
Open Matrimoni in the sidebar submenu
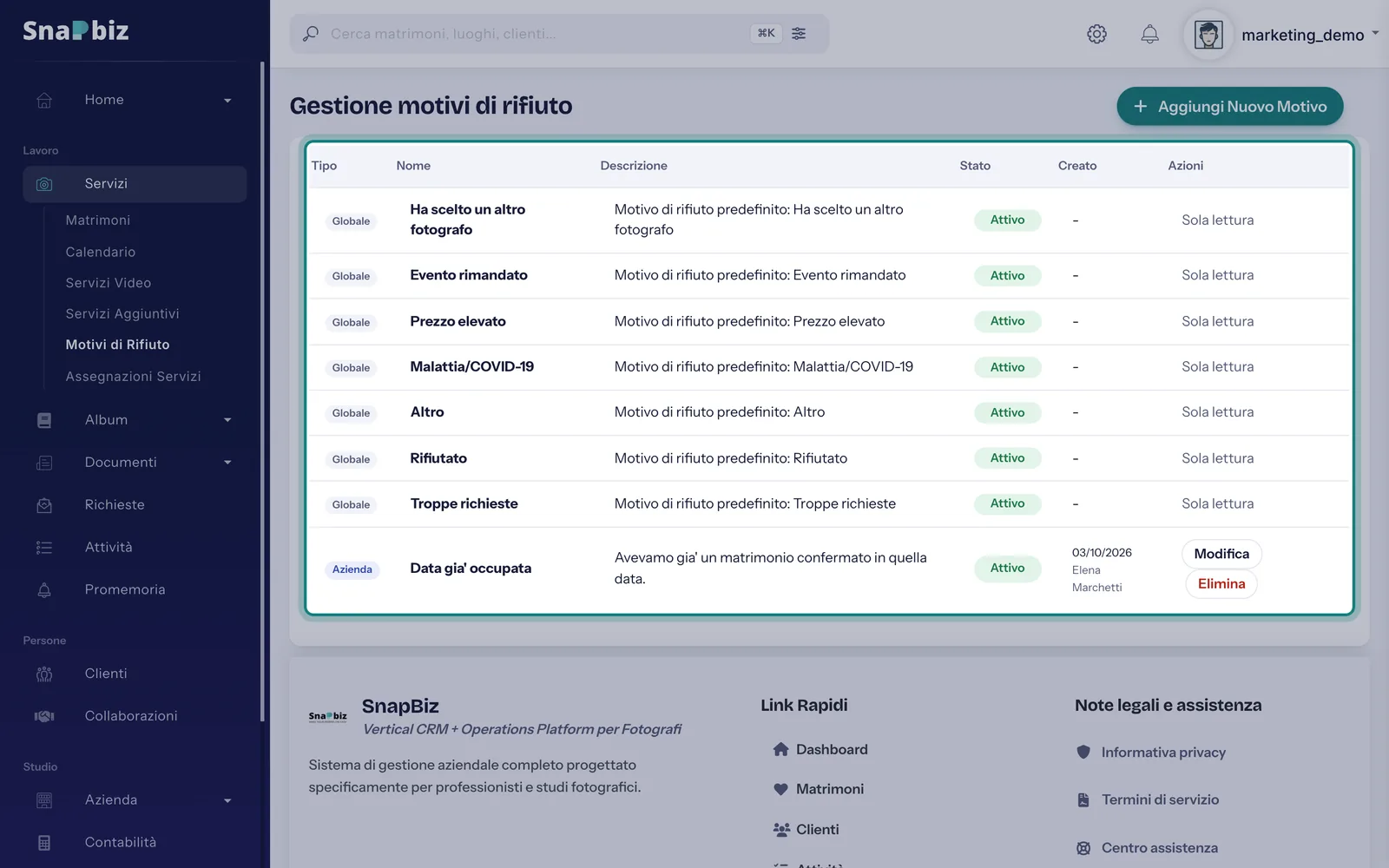(98, 220)
